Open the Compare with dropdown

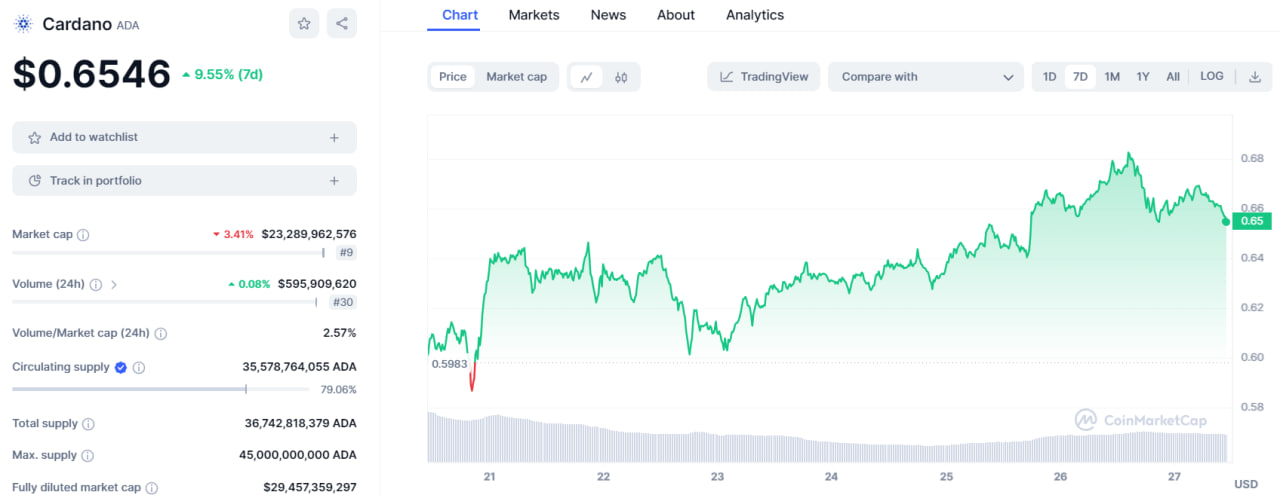click(x=926, y=77)
